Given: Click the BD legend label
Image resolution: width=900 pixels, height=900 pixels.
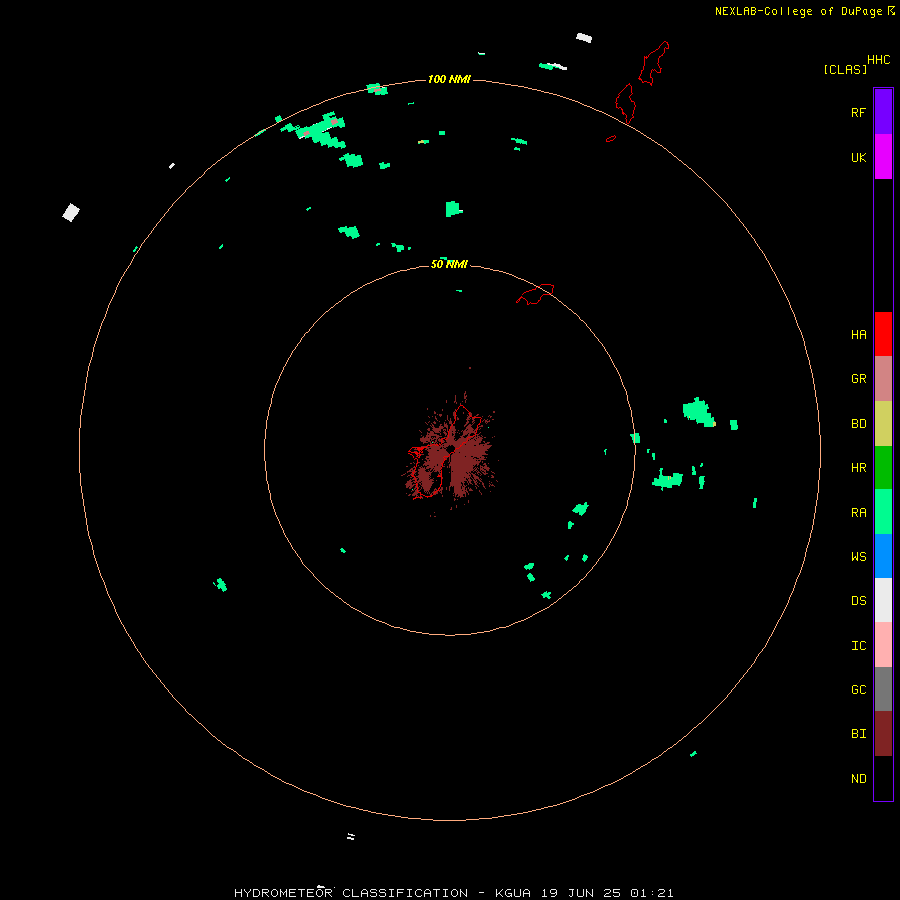Looking at the screenshot, I should pos(858,424).
